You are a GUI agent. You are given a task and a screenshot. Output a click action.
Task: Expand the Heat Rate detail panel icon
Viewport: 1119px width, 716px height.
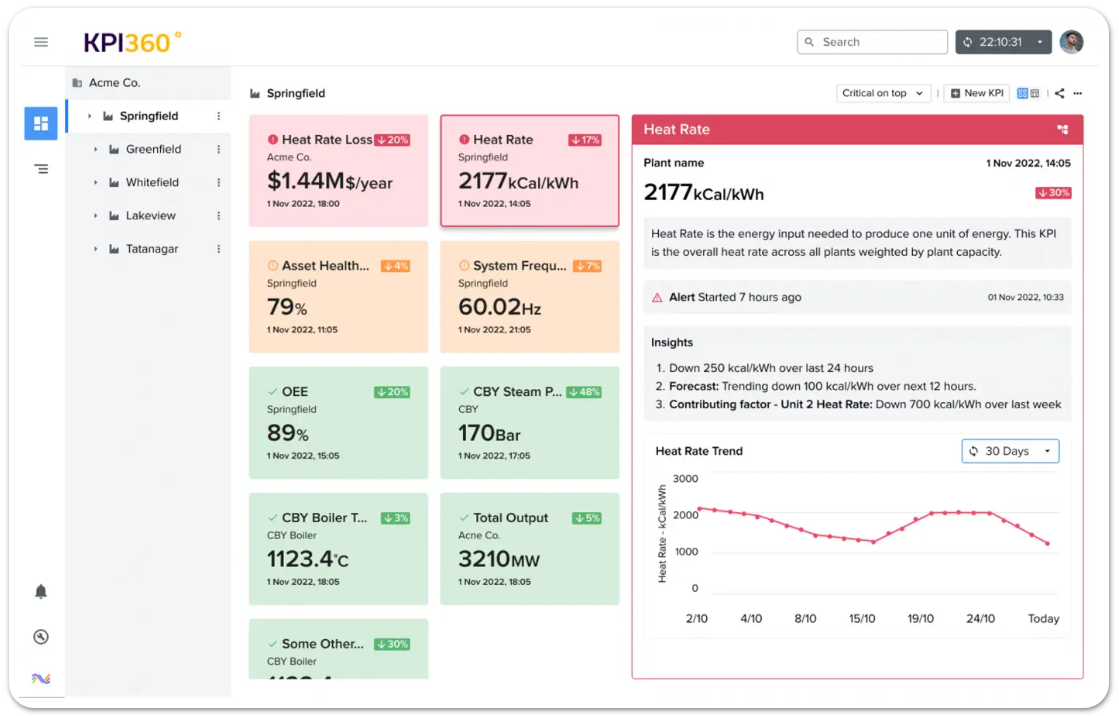pos(1063,129)
